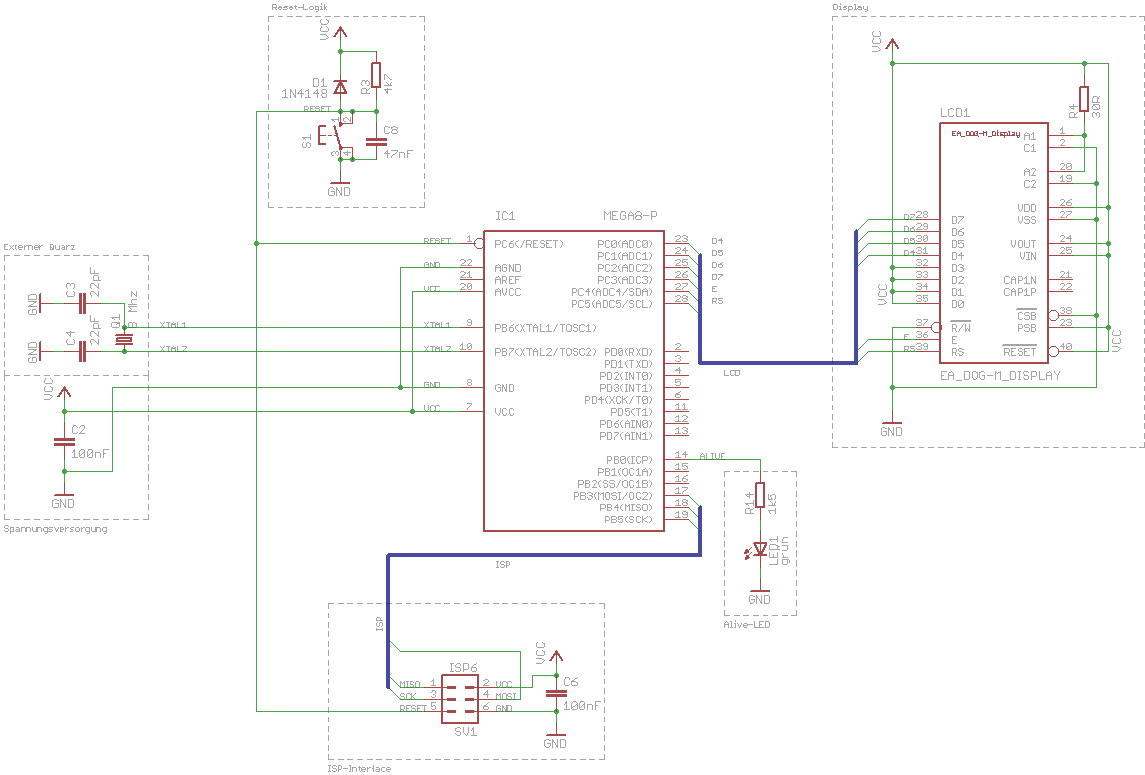Viewport: 1145px width, 775px height.
Task: Click the PD7(AIN1) pin label
Action: 626,436
